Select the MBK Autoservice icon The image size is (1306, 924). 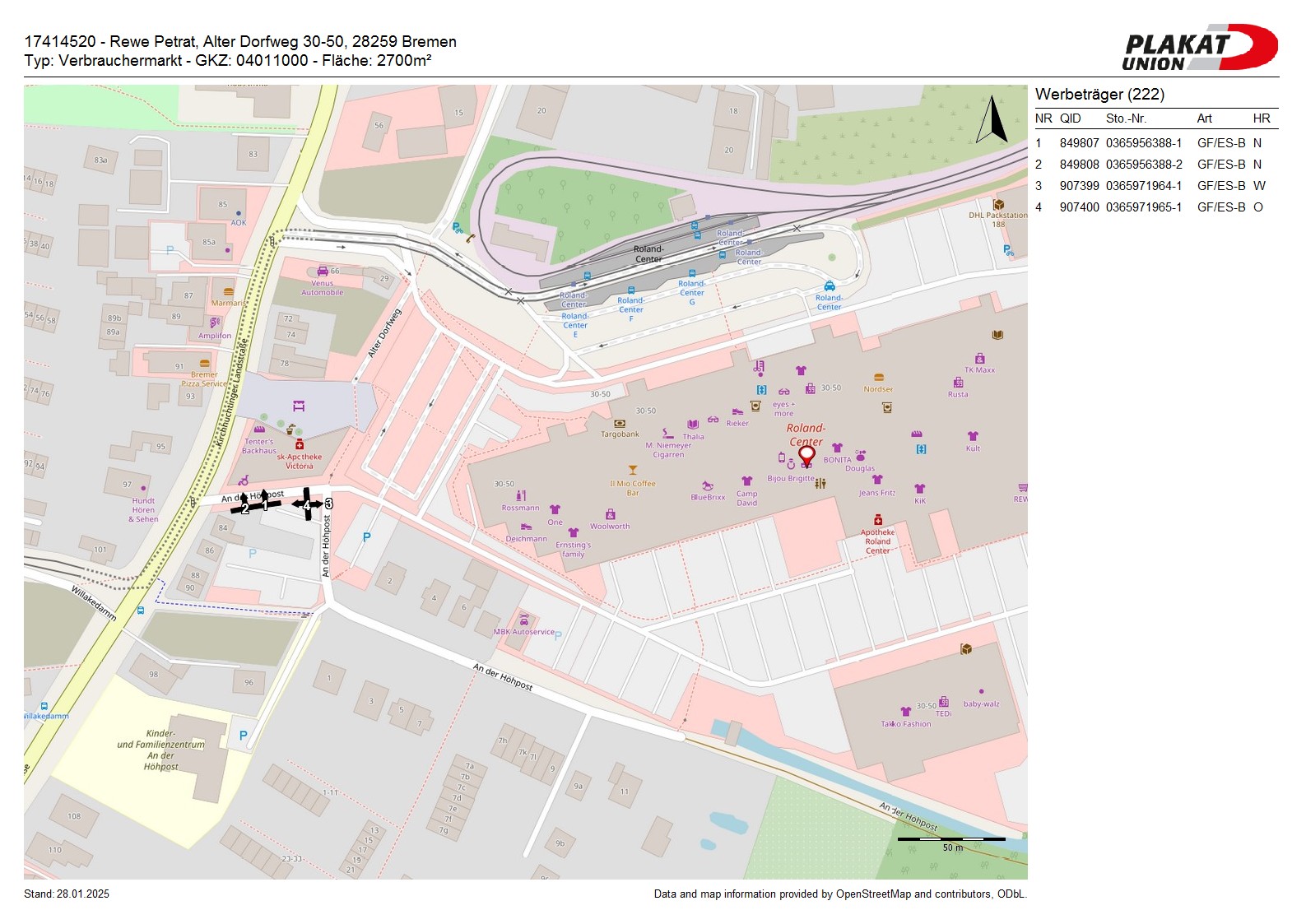click(524, 620)
